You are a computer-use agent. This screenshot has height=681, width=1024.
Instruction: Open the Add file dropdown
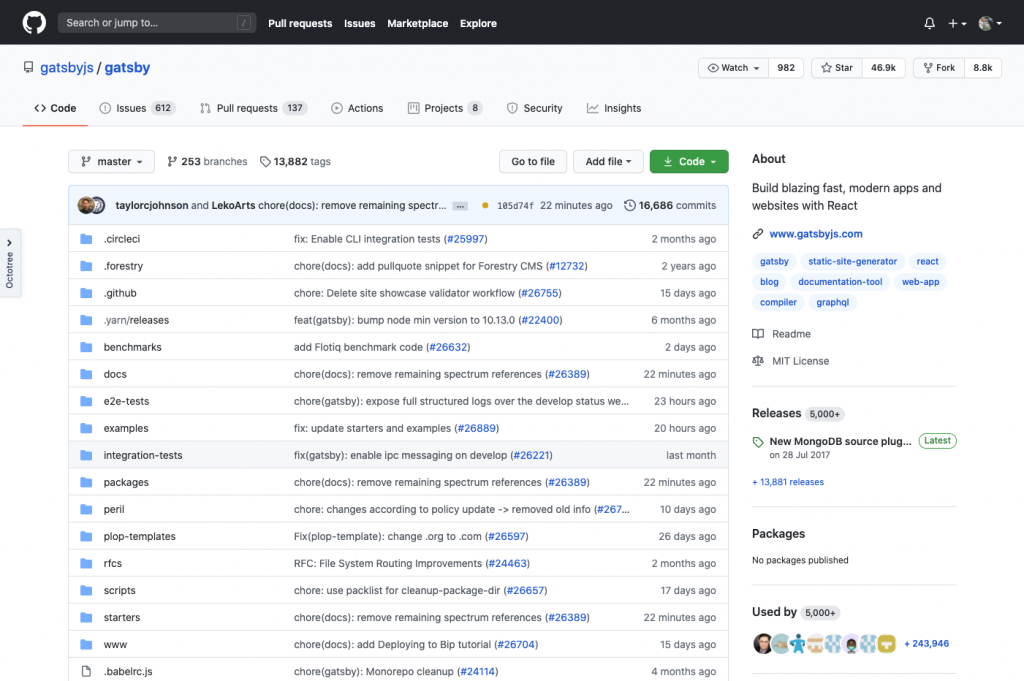(608, 161)
